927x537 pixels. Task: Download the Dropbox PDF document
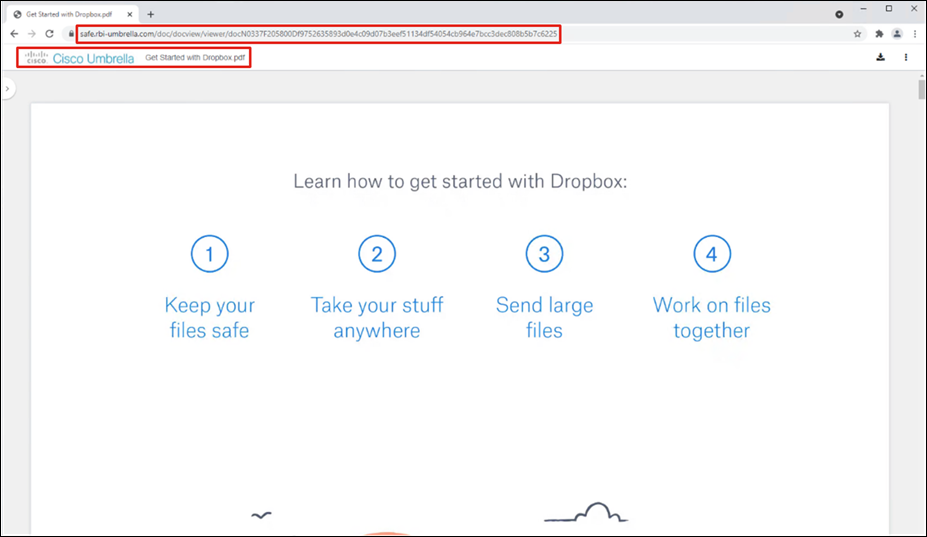pyautogui.click(x=880, y=57)
